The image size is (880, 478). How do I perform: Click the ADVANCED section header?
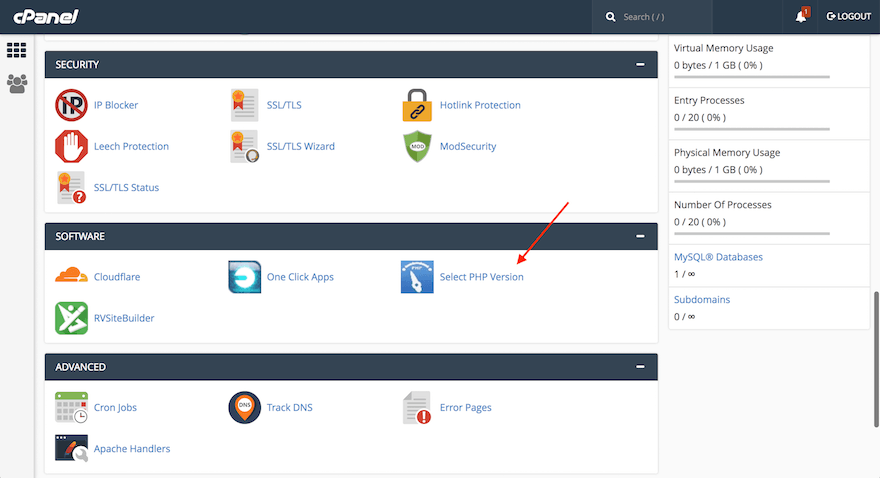pyautogui.click(x=351, y=366)
